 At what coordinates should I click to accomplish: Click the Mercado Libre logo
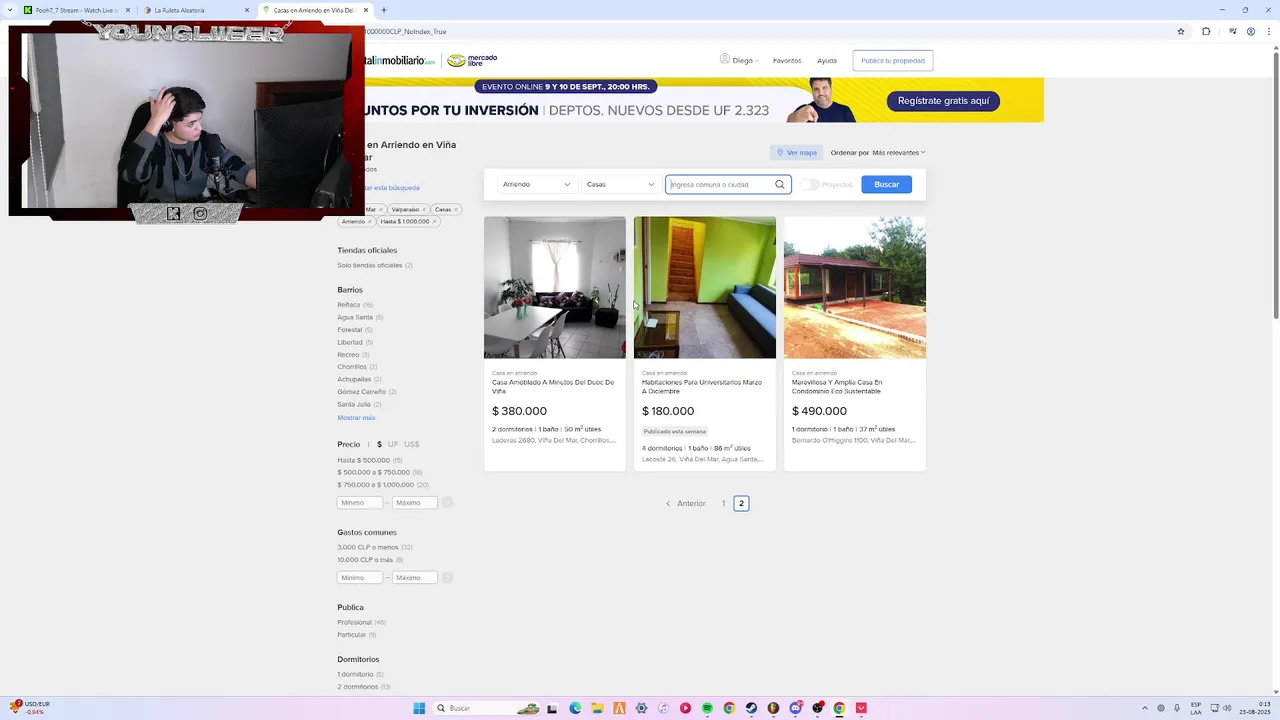pos(472,60)
